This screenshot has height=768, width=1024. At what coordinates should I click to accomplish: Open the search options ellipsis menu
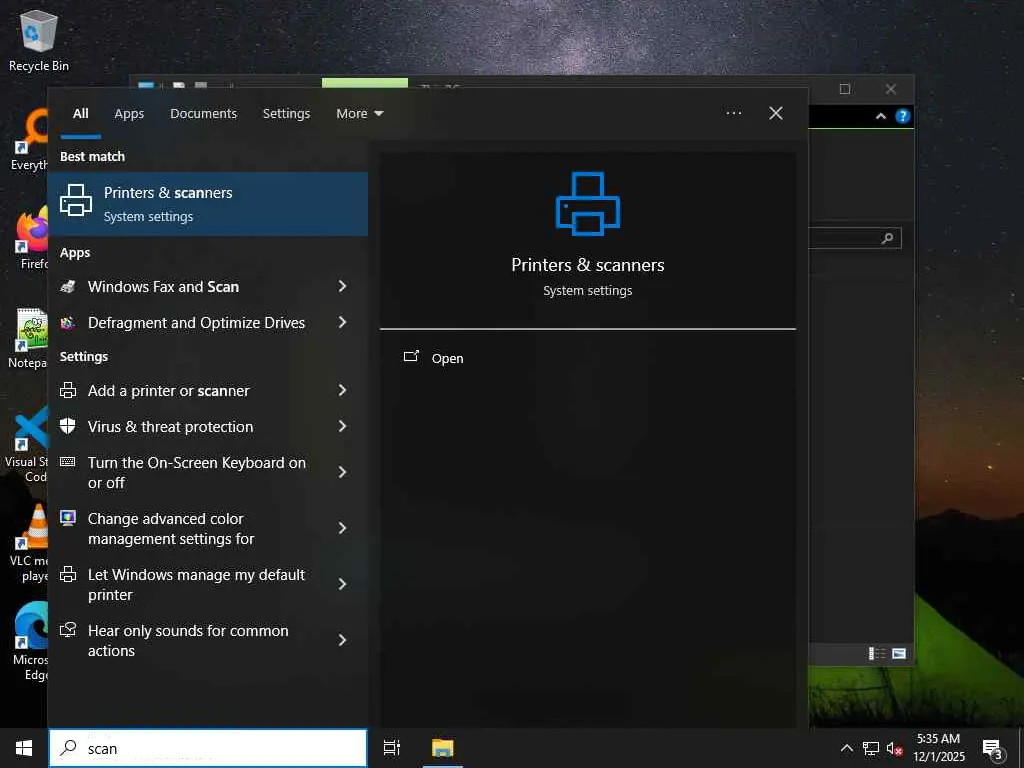(734, 113)
